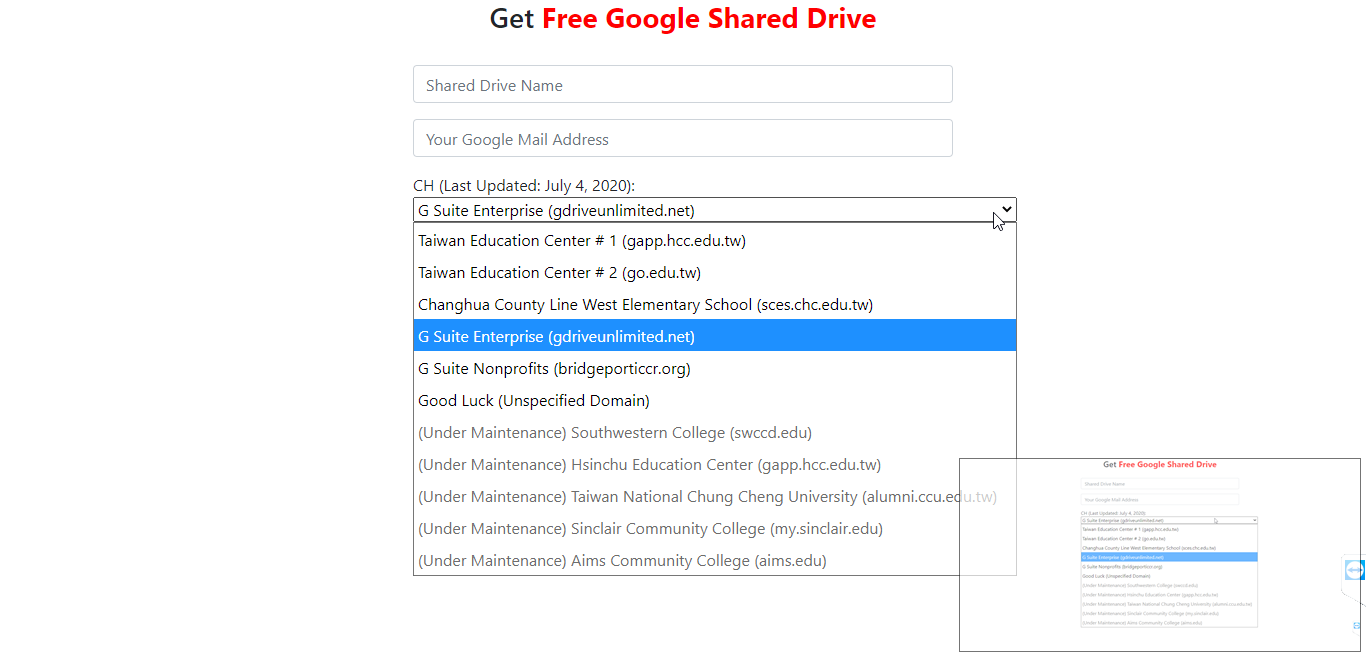
Task: Select Good Luck (Unspecified Domain) option
Action: click(715, 400)
